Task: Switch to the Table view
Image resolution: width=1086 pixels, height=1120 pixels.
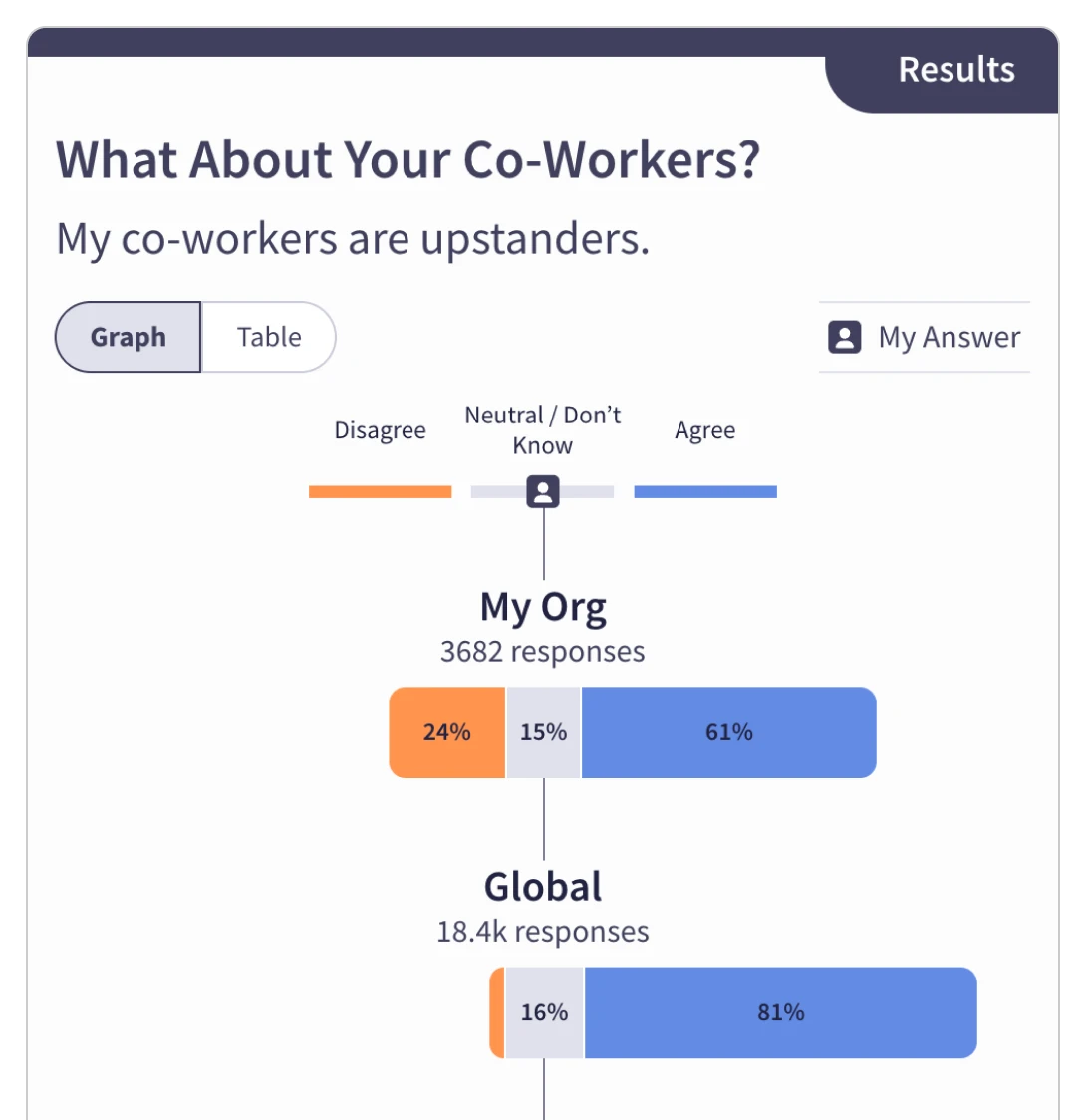Action: [269, 337]
